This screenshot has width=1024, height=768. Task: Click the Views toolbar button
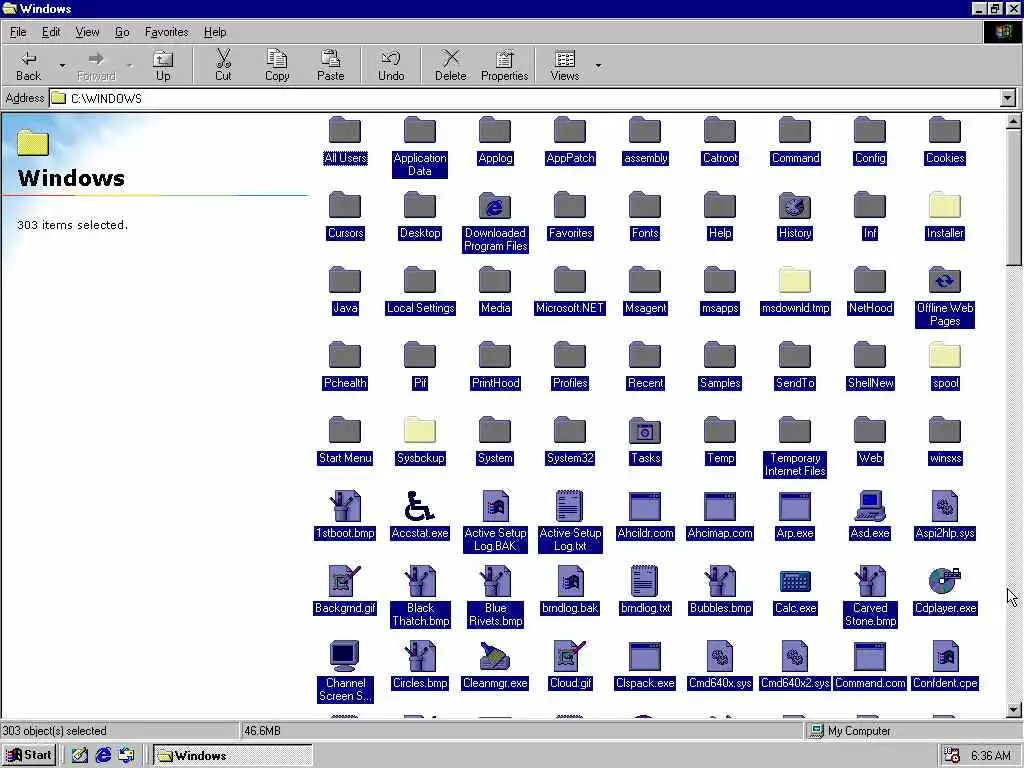[x=565, y=66]
